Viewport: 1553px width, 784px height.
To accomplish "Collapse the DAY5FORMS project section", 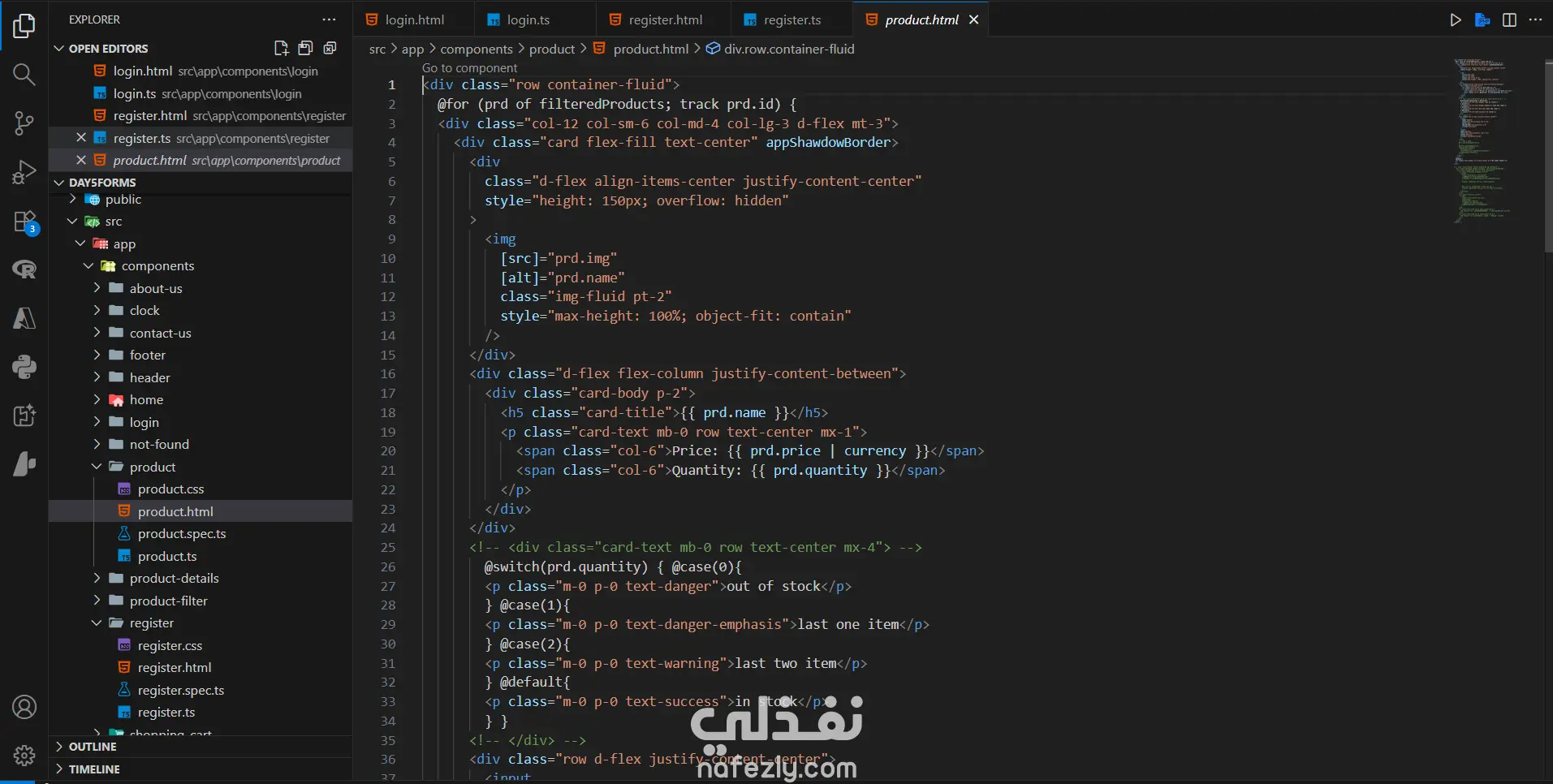I will coord(59,183).
